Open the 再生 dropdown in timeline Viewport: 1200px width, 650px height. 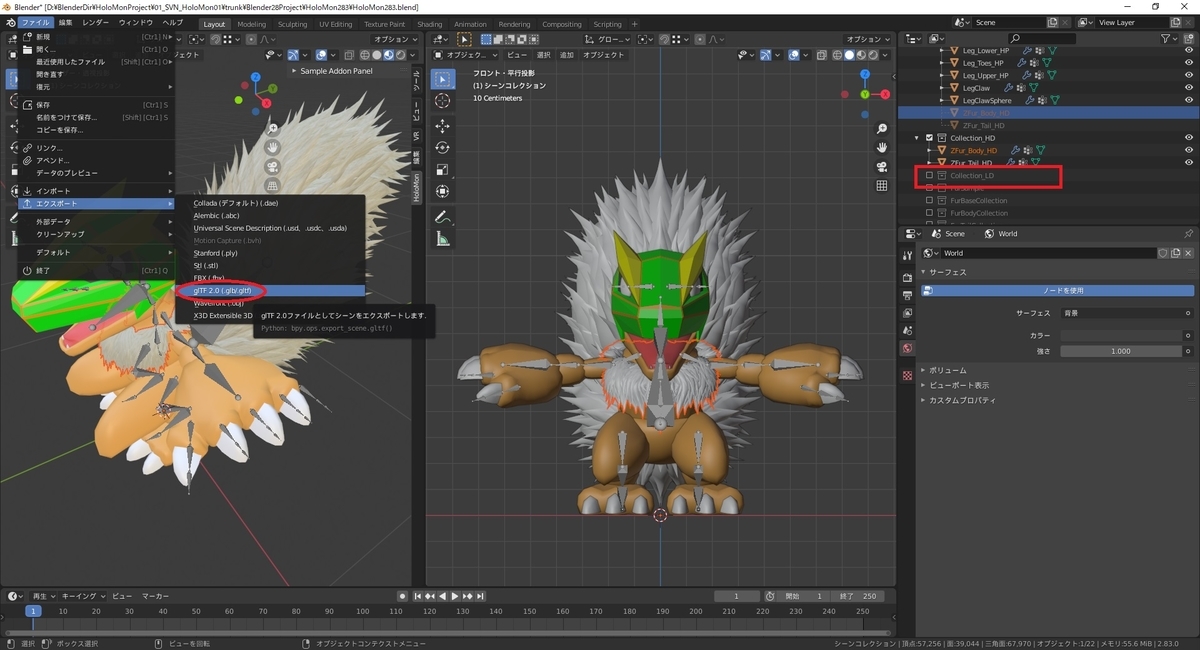coord(43,596)
